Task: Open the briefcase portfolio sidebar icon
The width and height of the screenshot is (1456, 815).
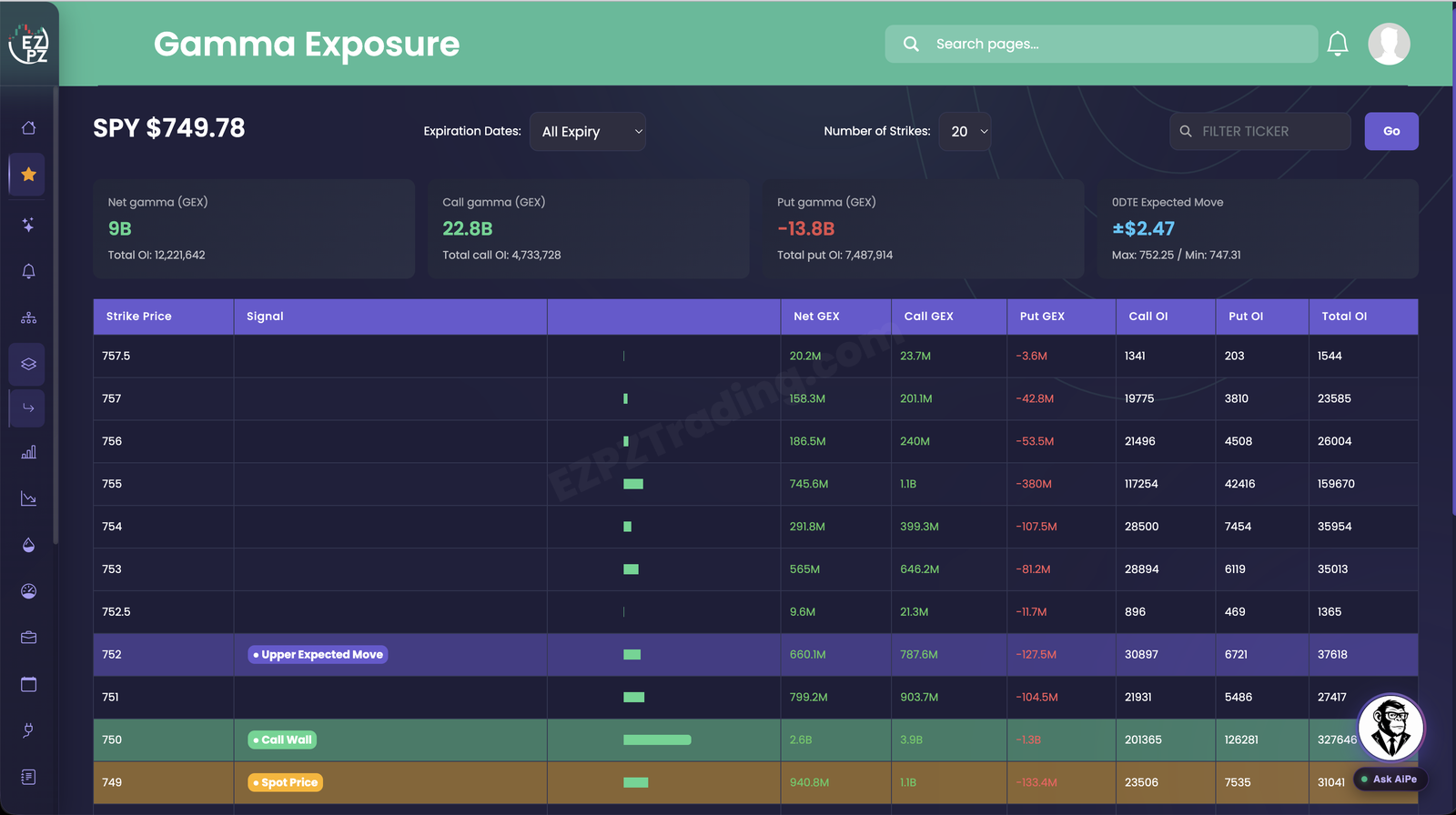Action: pyautogui.click(x=29, y=638)
